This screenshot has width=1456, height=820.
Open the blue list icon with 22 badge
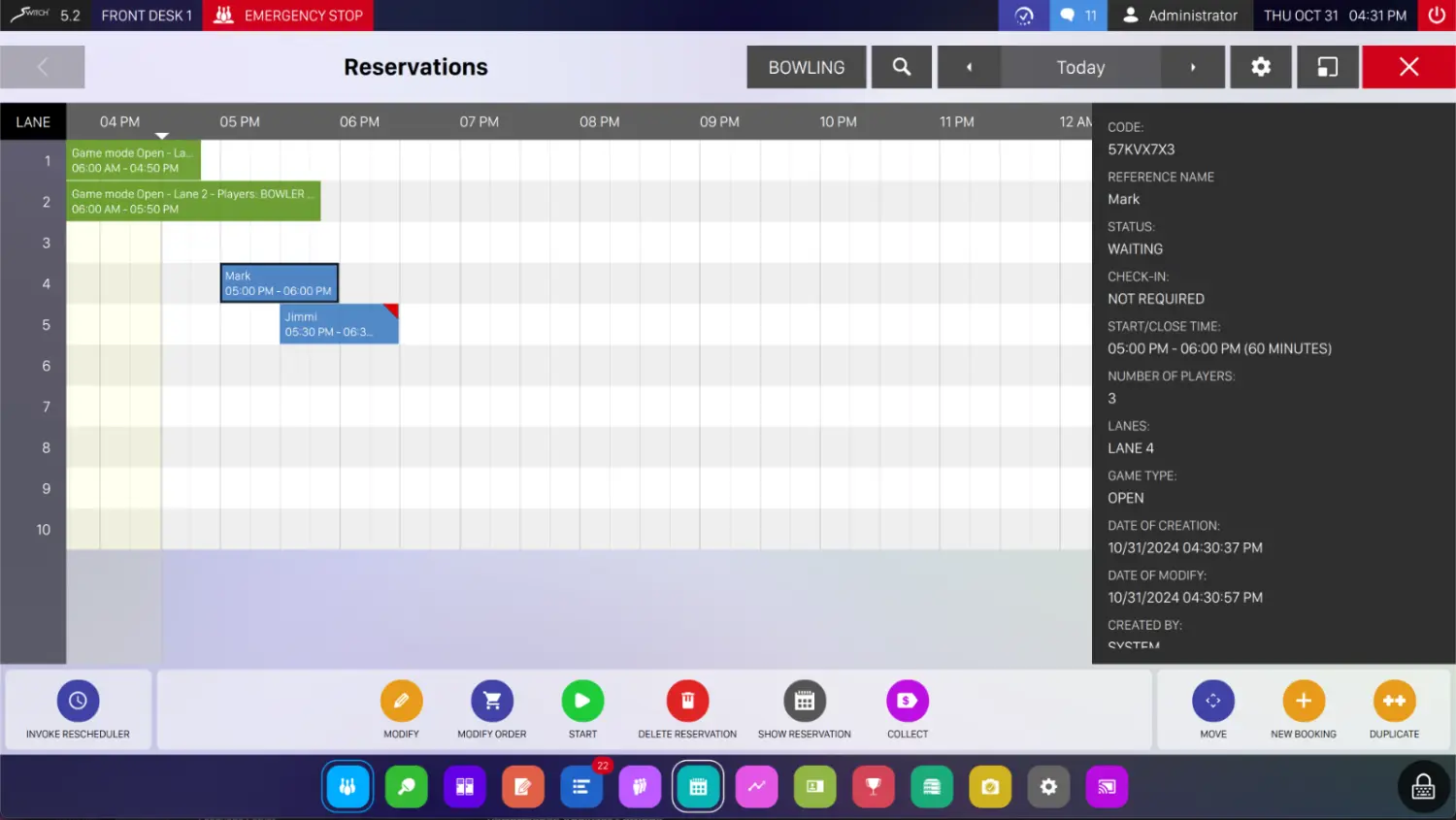tap(581, 787)
